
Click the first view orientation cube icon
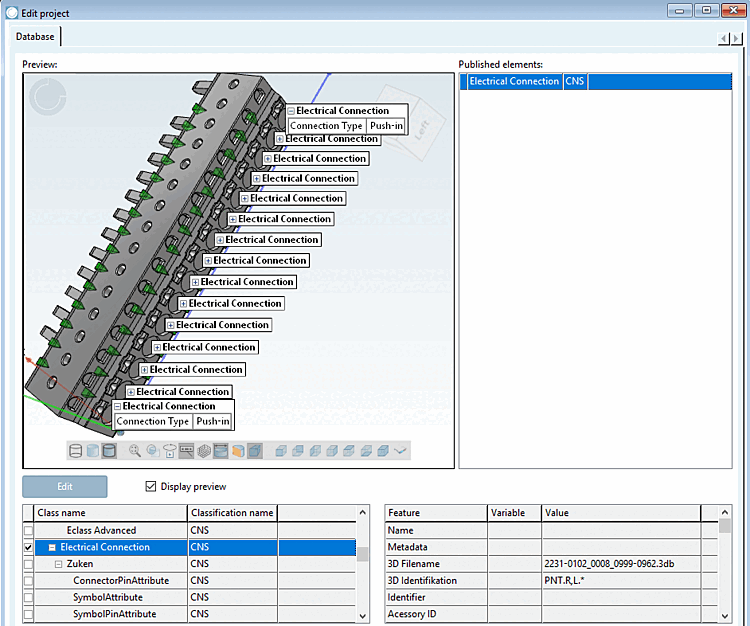pyautogui.click(x=281, y=451)
